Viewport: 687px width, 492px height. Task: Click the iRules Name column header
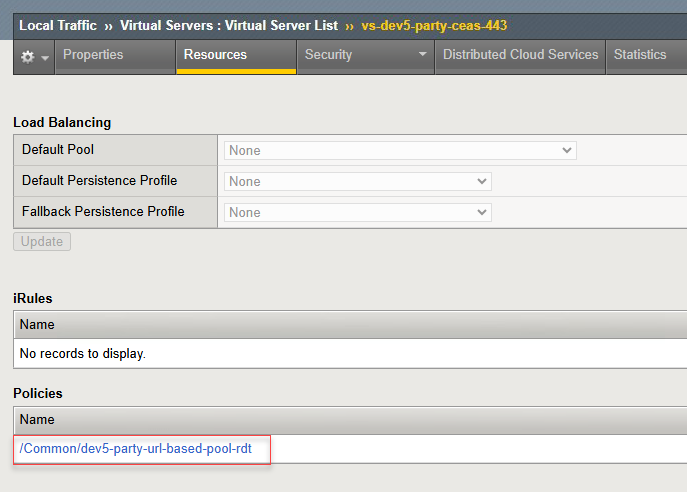(37, 324)
